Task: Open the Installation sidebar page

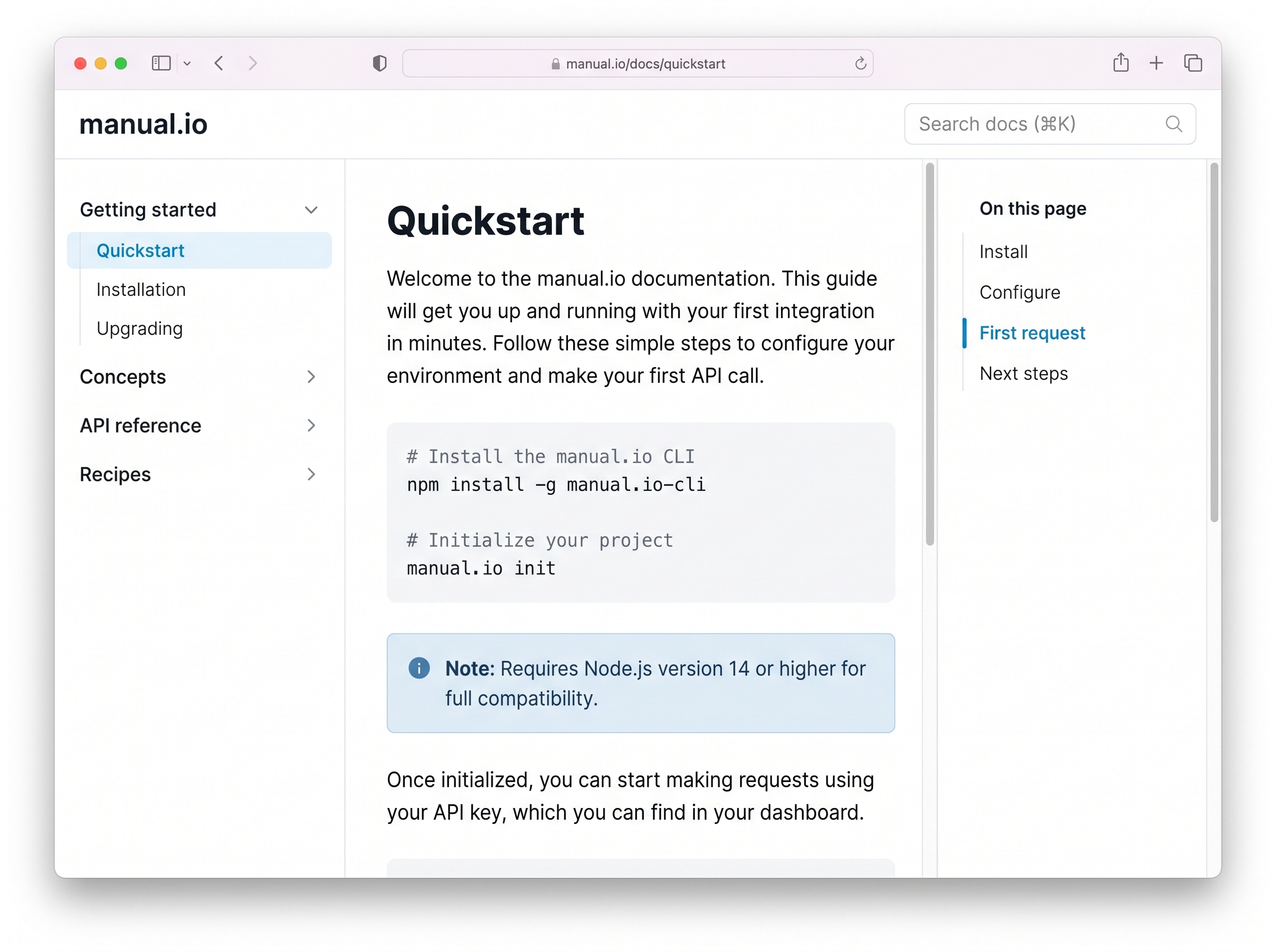Action: (141, 290)
